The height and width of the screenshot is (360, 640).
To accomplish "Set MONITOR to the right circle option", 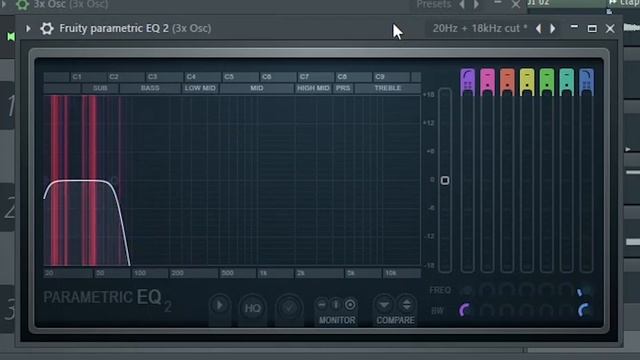I will (350, 304).
